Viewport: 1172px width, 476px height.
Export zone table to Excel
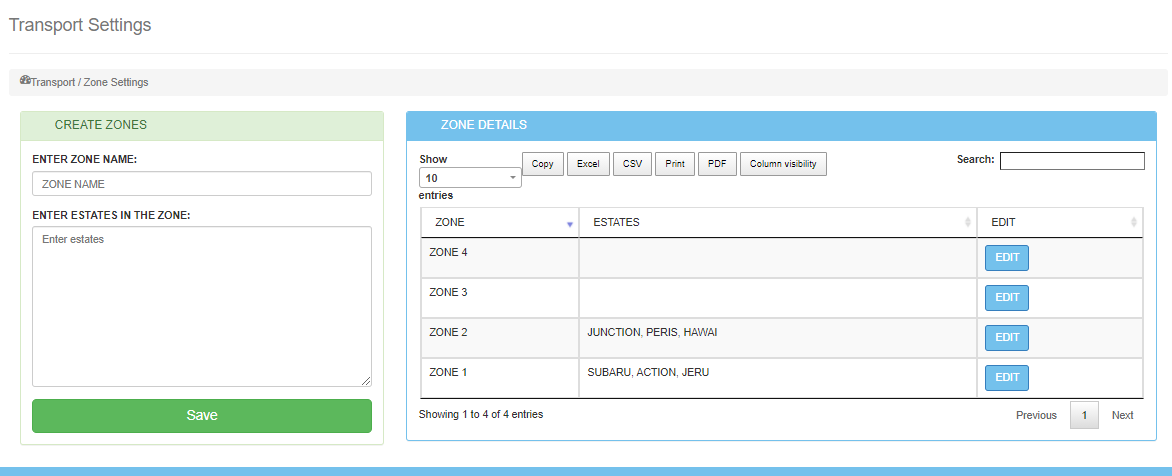588,164
